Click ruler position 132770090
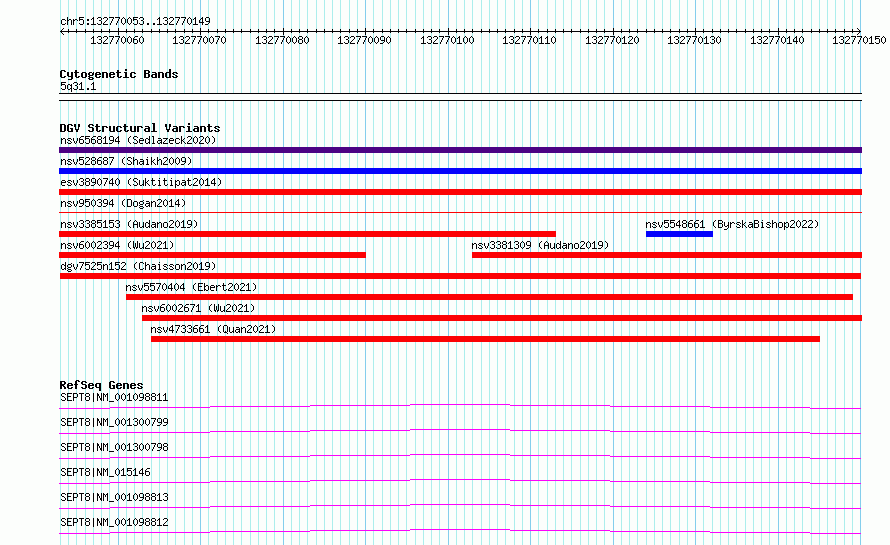The height and width of the screenshot is (545, 890). click(x=364, y=40)
